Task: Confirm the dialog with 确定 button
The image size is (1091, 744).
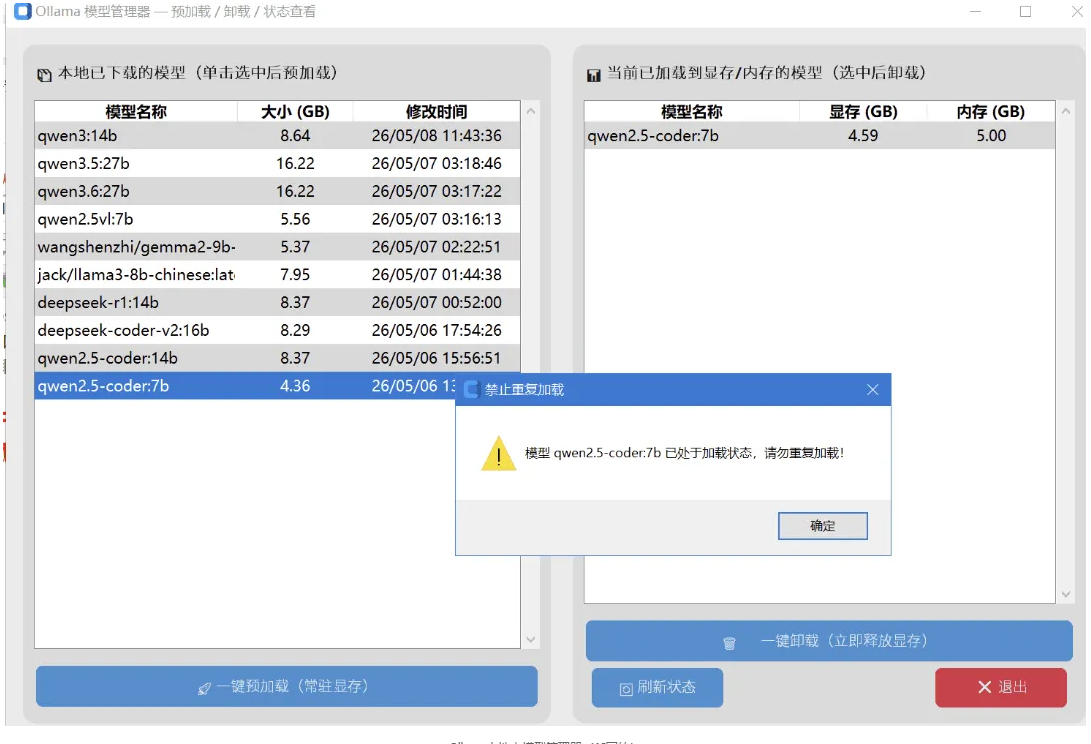Action: click(x=822, y=526)
